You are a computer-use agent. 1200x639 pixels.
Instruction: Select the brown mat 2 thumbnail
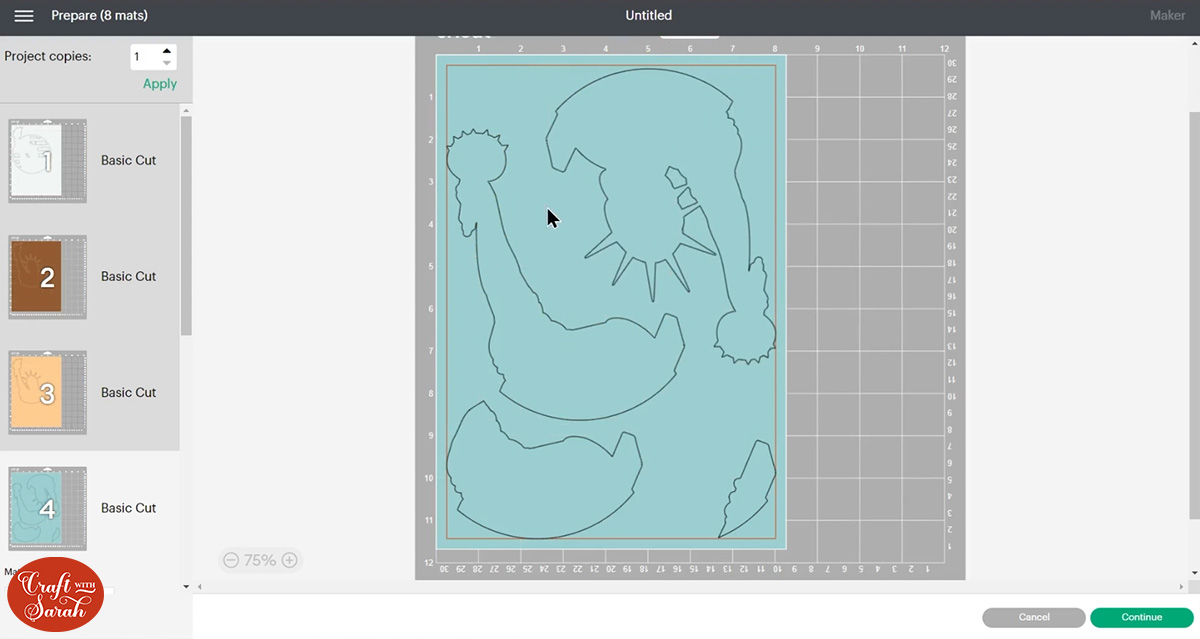coord(47,276)
